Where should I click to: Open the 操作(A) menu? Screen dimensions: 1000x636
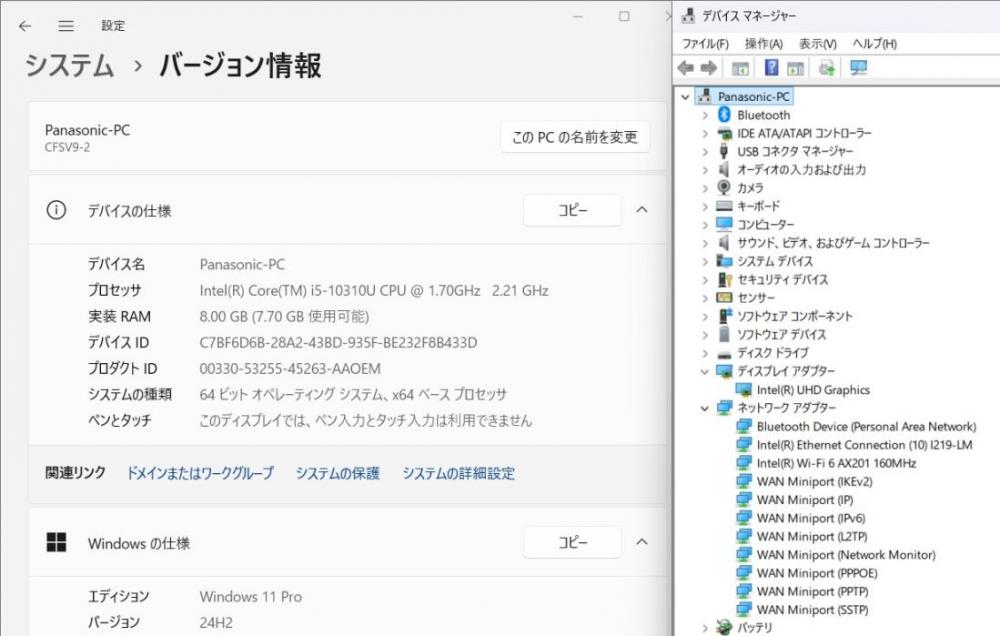tap(763, 43)
